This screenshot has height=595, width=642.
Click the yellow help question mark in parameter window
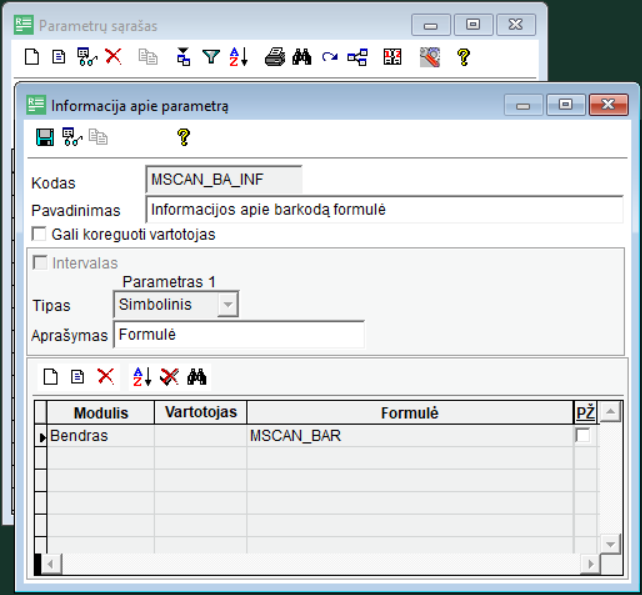183,137
